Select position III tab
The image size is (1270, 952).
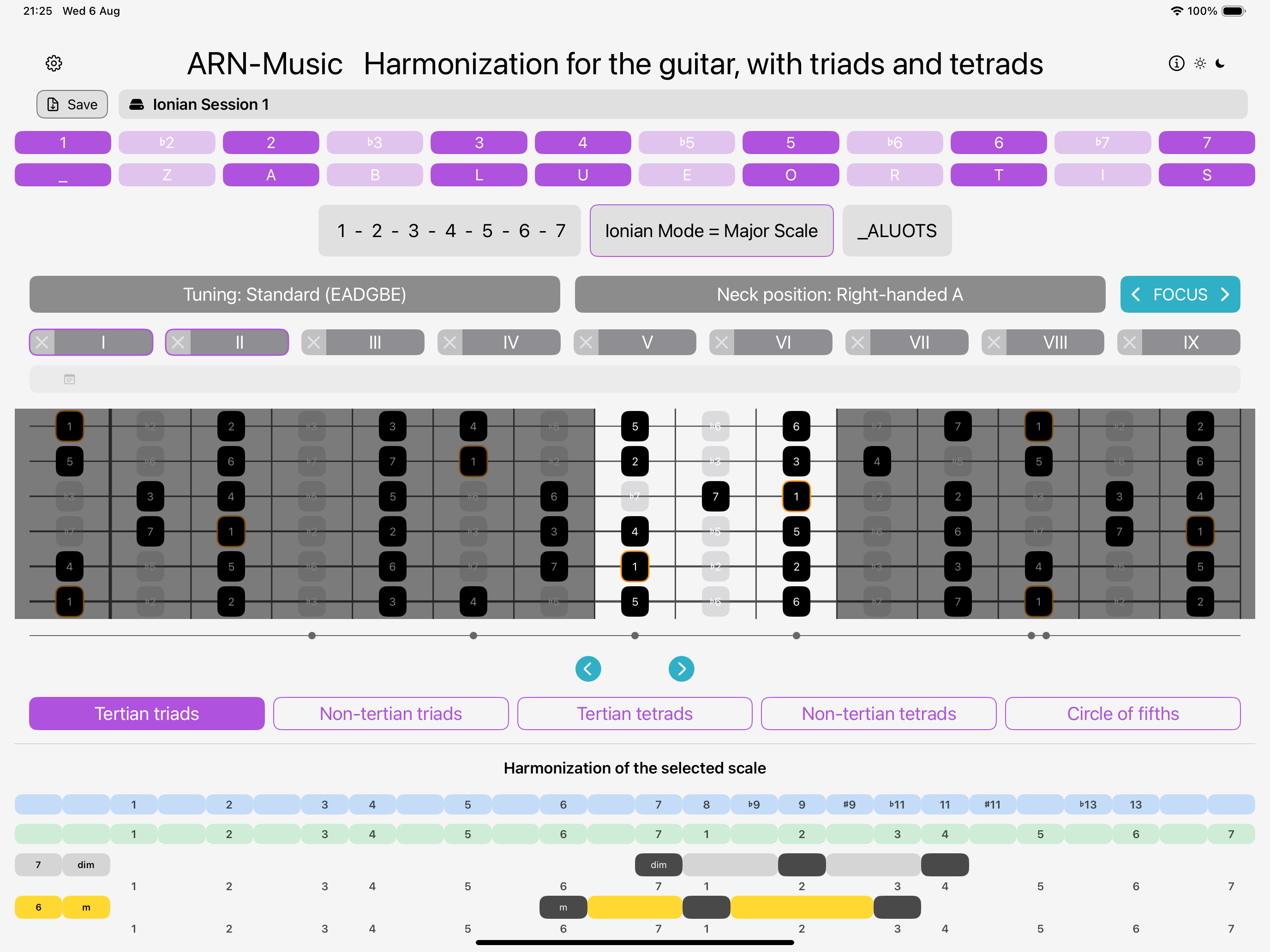pyautogui.click(x=375, y=343)
